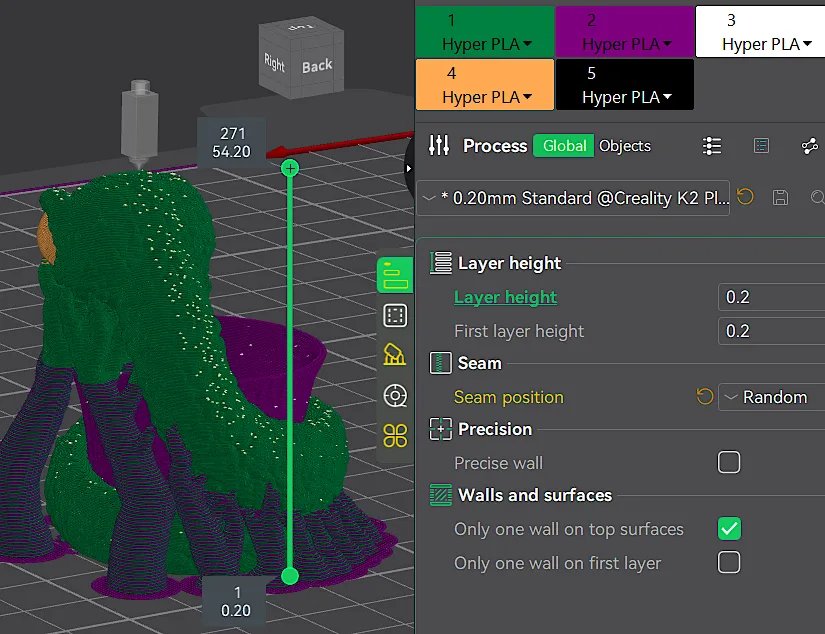Enable Only one wall on first layer

729,562
